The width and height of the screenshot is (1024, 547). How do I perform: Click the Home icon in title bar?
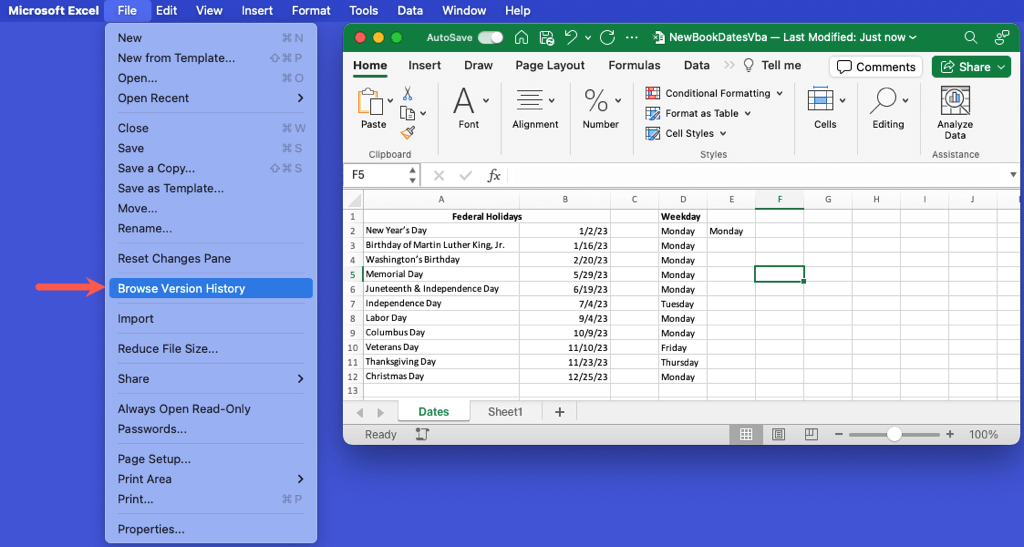521,38
